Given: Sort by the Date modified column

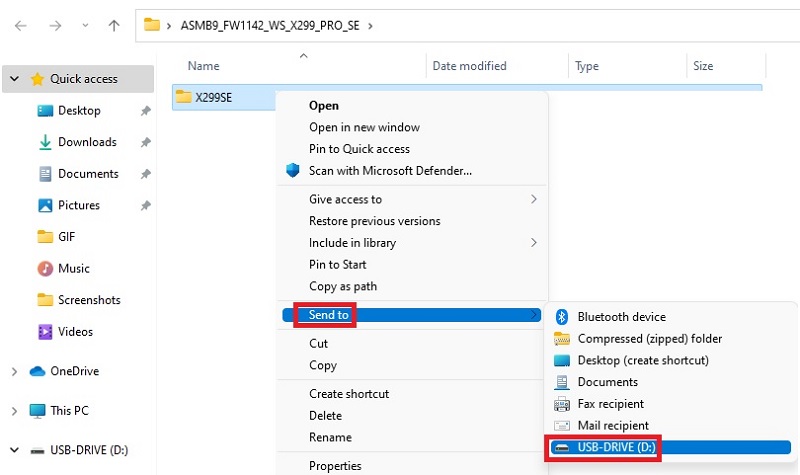Looking at the screenshot, I should coord(469,66).
